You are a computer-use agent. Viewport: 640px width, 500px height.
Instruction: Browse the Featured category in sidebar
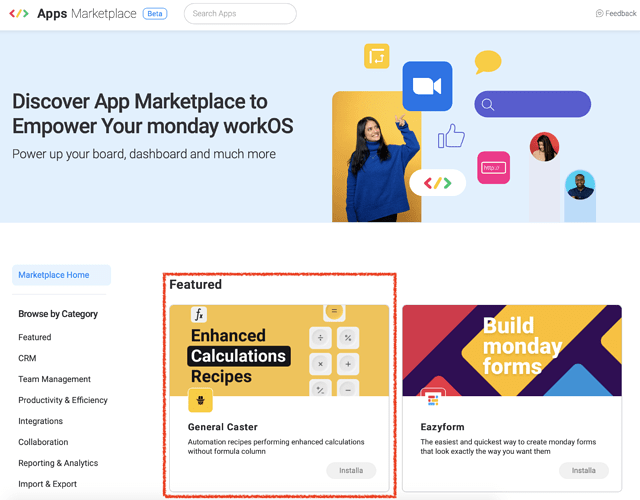click(x=35, y=337)
